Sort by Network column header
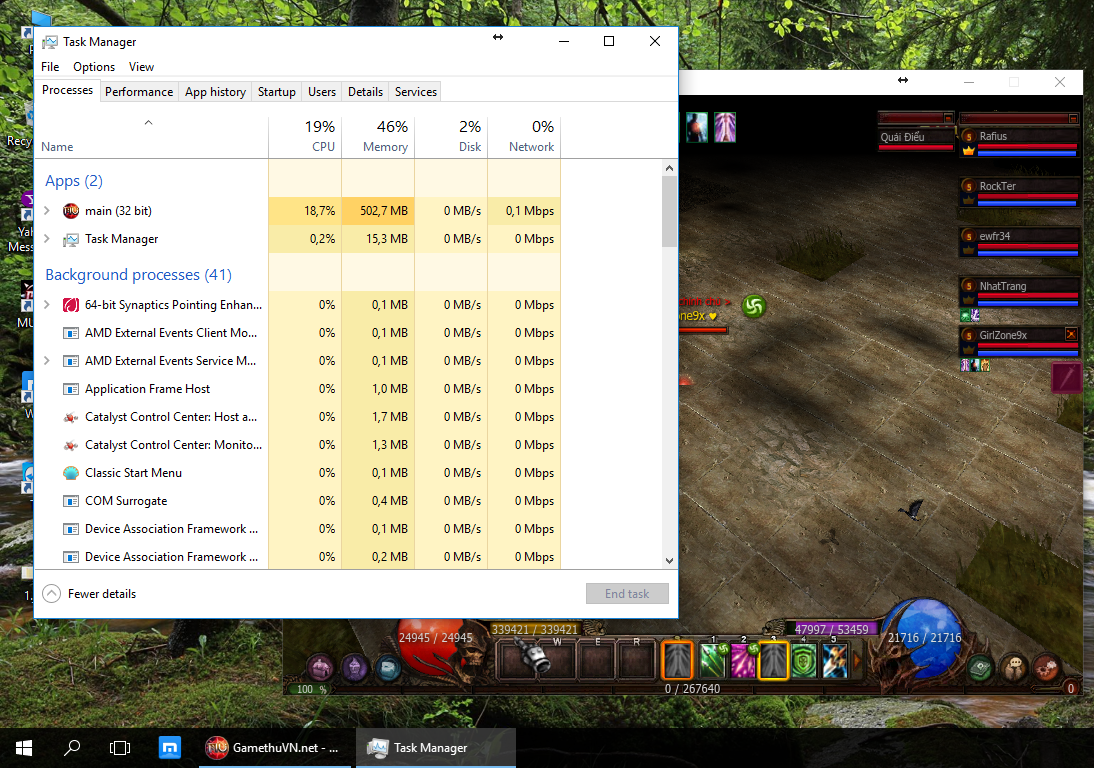 [524, 137]
